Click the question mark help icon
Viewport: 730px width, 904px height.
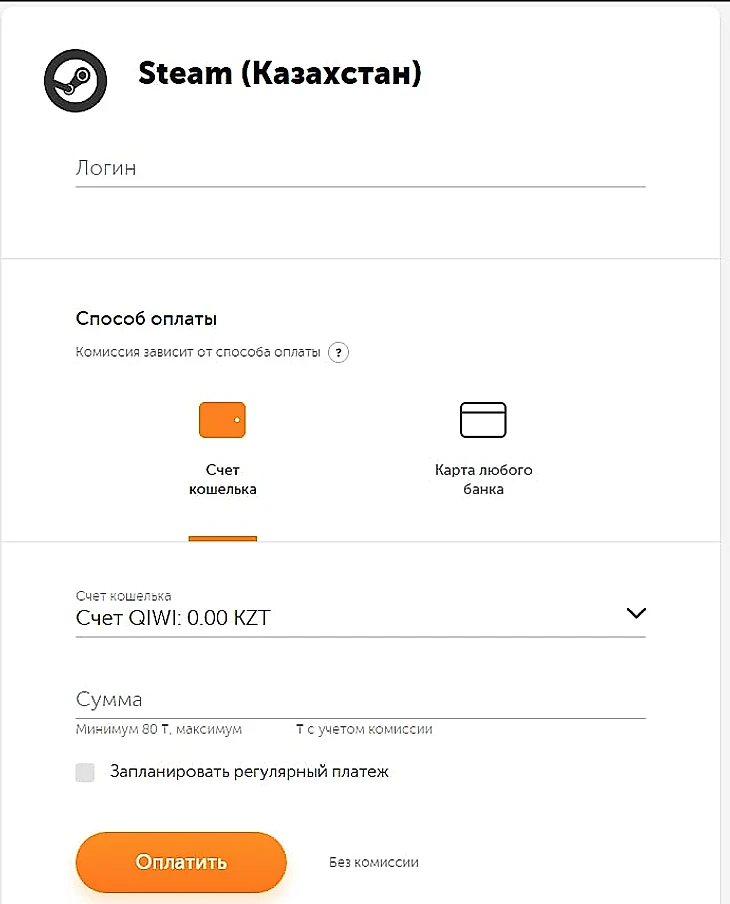tap(339, 352)
